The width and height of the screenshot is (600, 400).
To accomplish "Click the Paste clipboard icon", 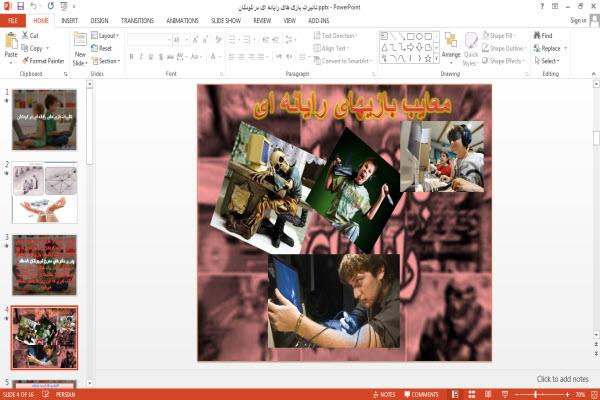I will [11, 41].
